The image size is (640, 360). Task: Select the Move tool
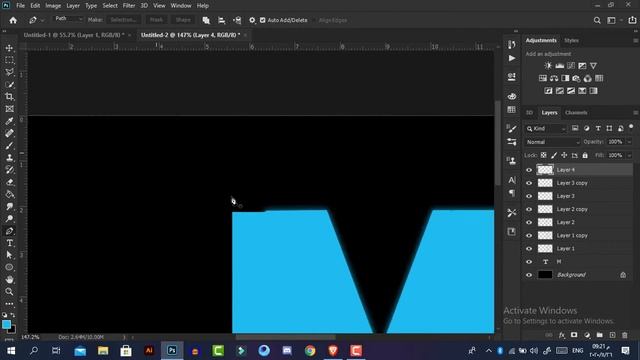click(9, 48)
